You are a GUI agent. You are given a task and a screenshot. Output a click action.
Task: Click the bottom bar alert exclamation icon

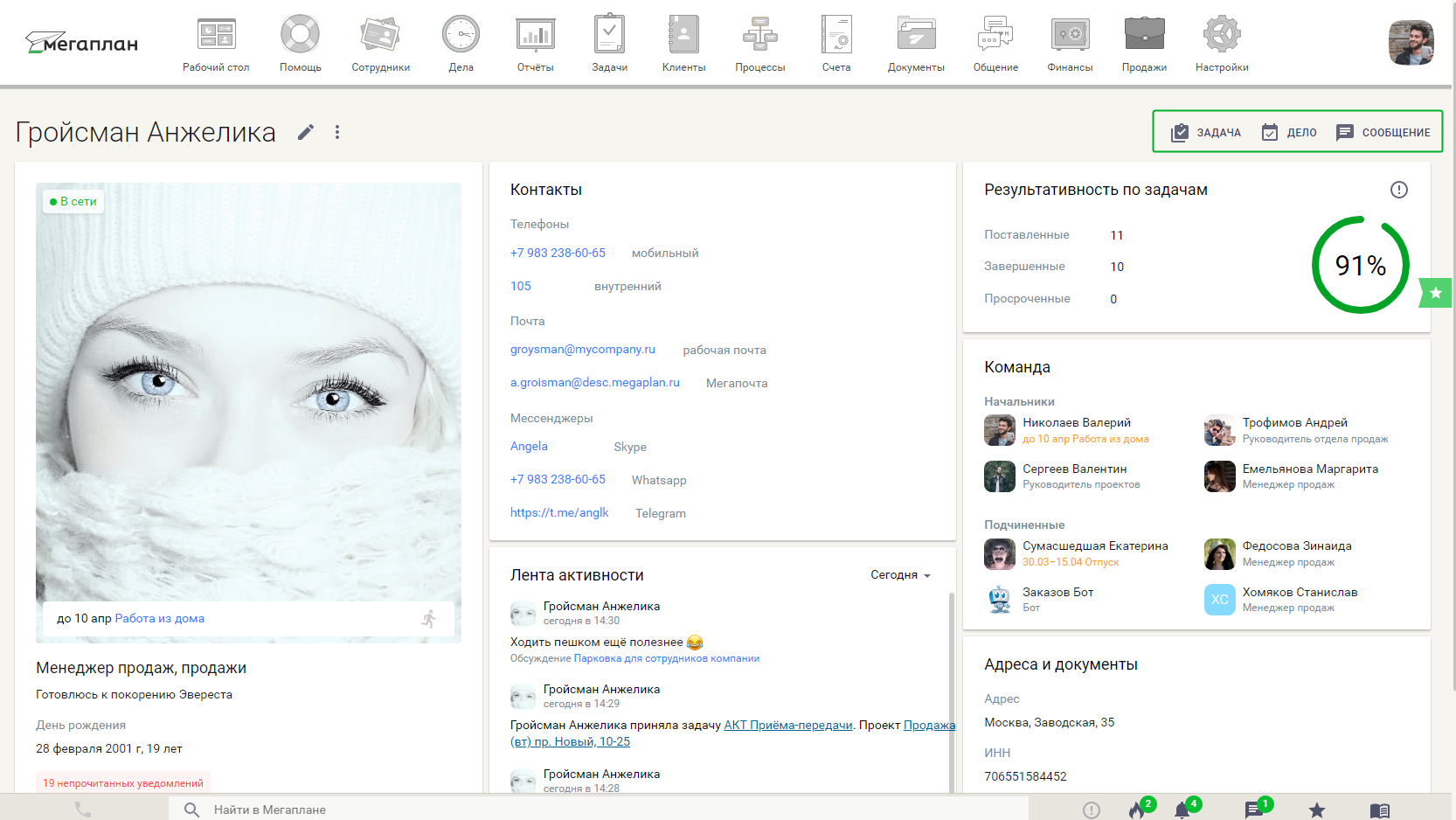1092,810
